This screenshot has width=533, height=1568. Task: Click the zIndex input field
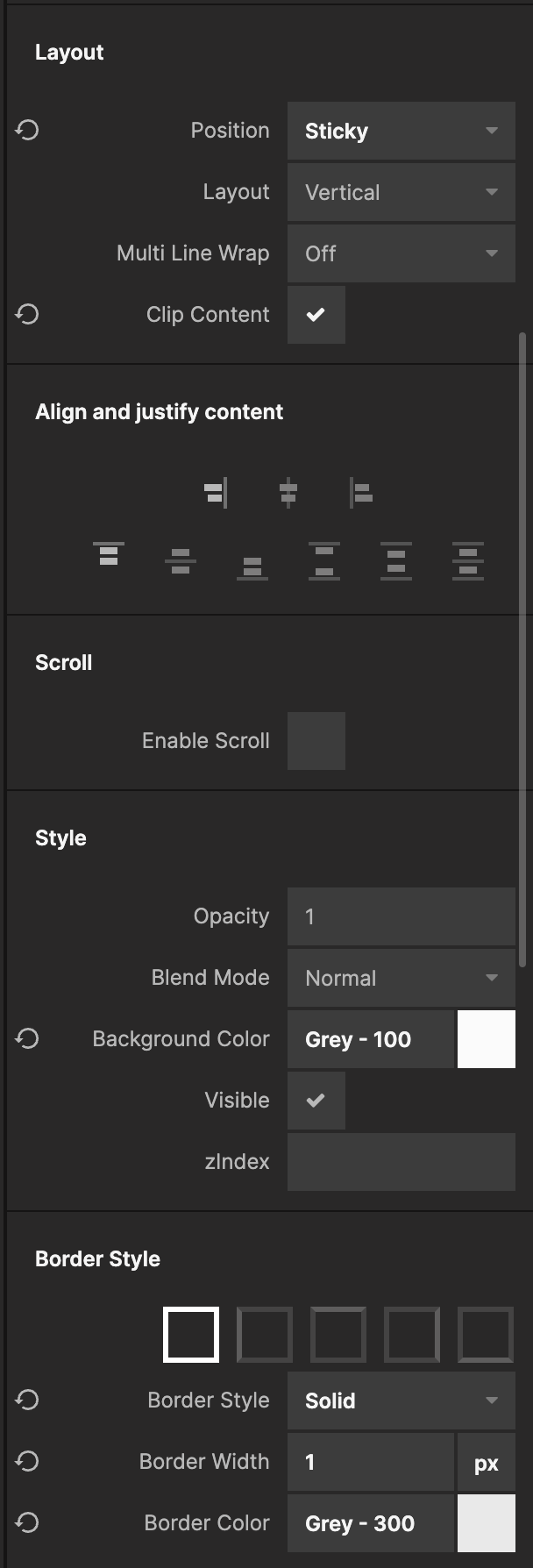[401, 1162]
